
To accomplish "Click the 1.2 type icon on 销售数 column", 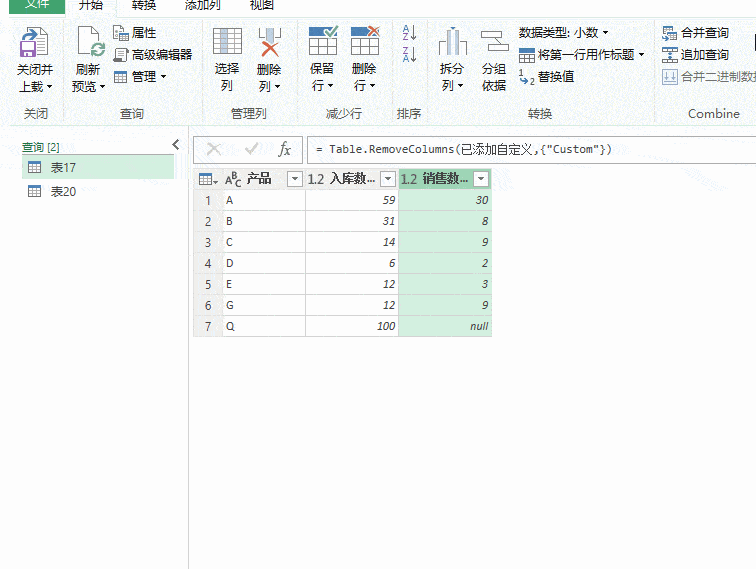I will [408, 179].
